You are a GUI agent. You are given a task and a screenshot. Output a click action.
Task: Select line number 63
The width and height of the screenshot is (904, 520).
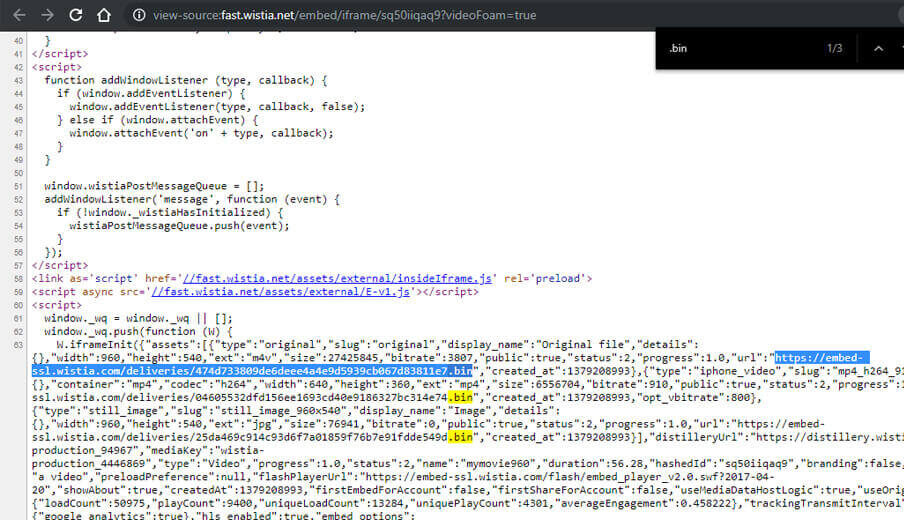point(18,345)
